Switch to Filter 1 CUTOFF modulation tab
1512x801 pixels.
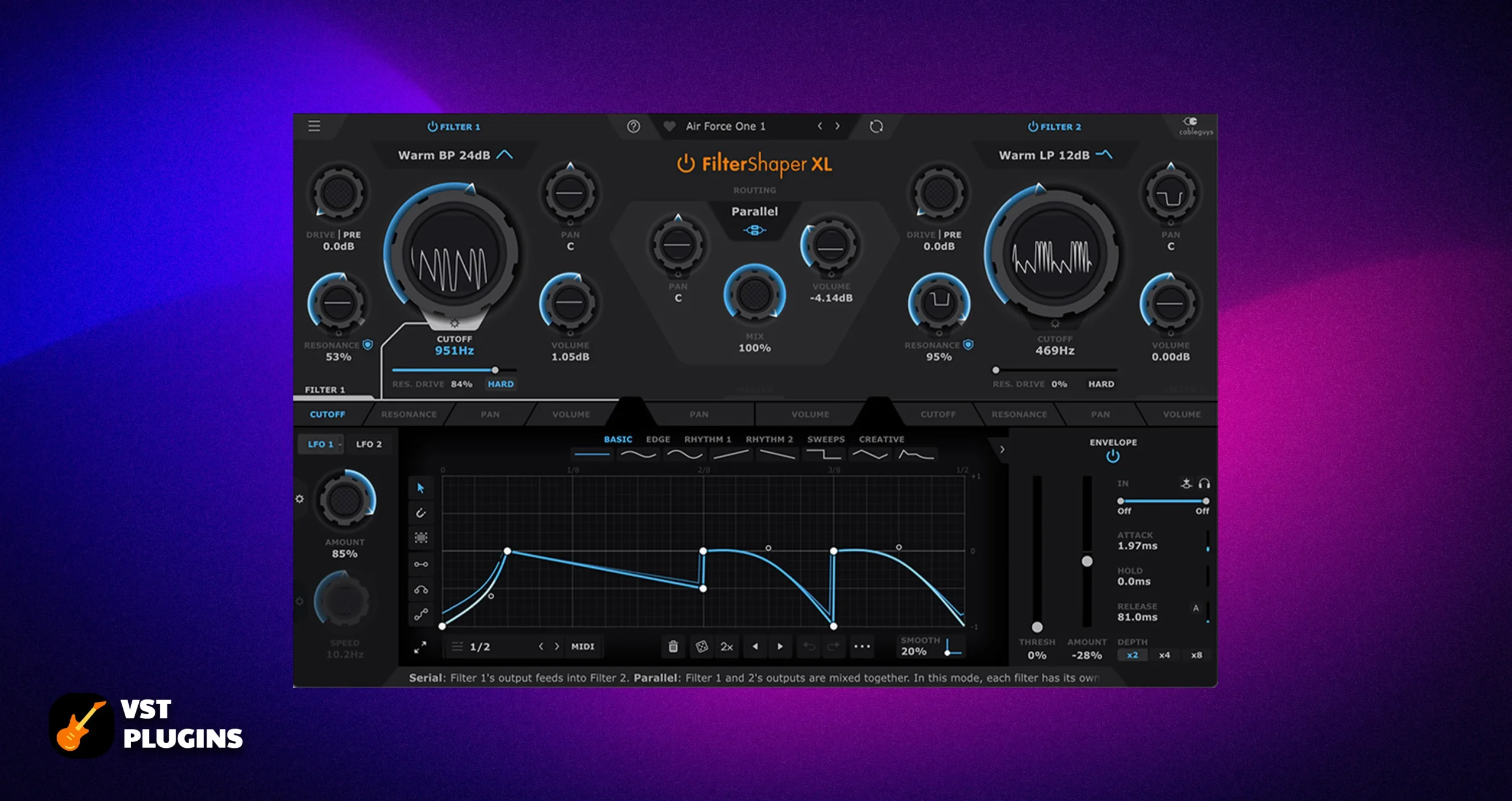[327, 414]
